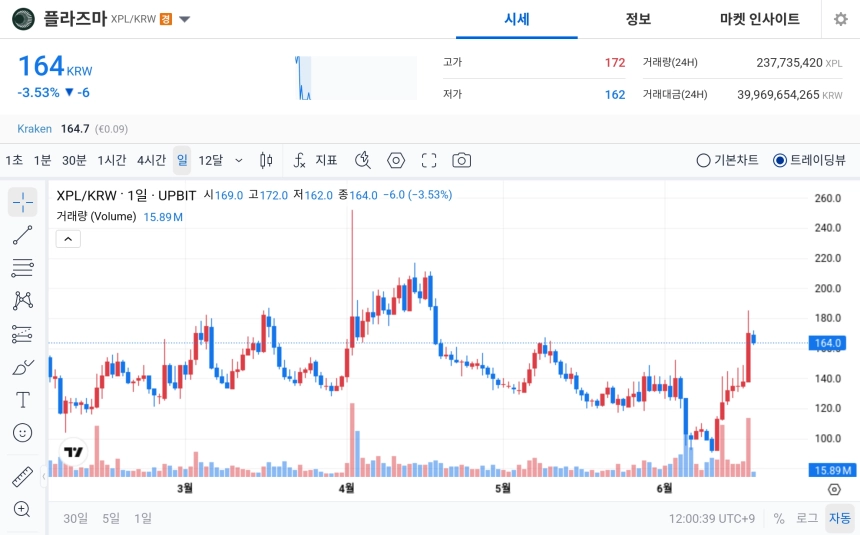Select the crosshair cursor tool
Image resolution: width=860 pixels, height=535 pixels.
22,202
